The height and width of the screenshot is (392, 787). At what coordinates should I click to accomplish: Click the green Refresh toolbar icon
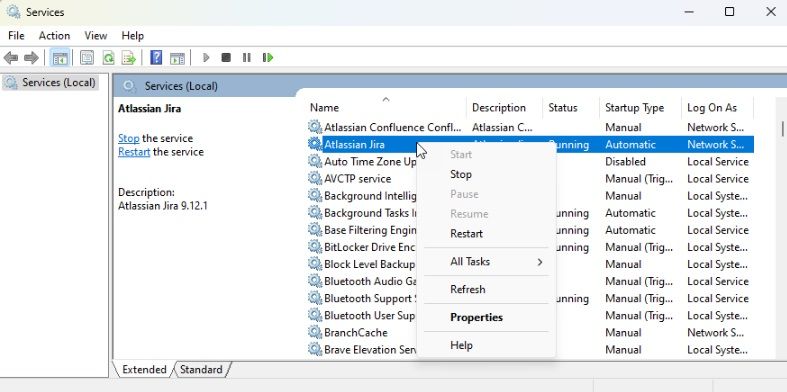pyautogui.click(x=108, y=58)
